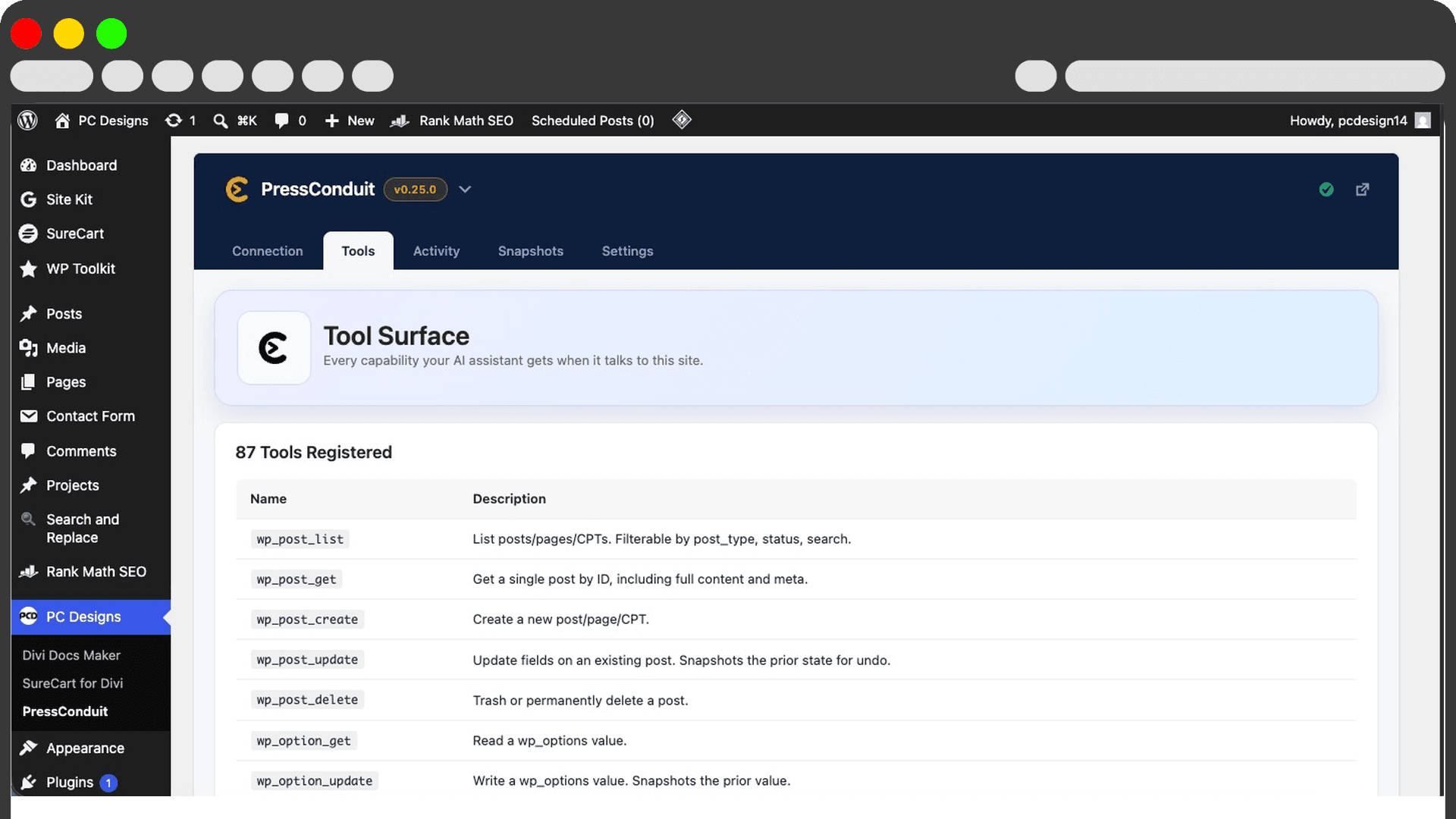Open Divi Docs Maker submenu
Image resolution: width=1456 pixels, height=819 pixels.
(x=71, y=655)
